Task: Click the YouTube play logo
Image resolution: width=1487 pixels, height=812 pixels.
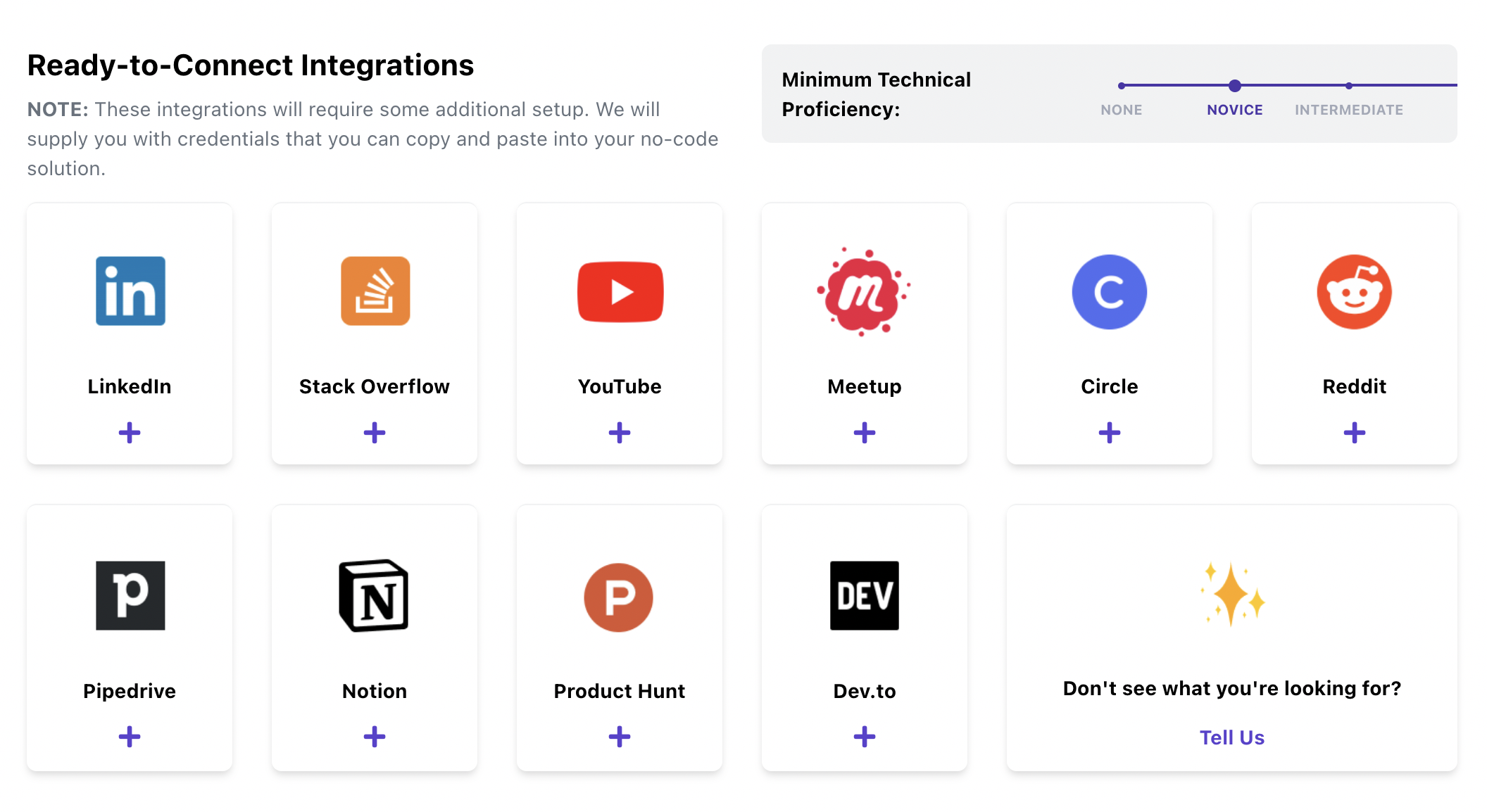Action: [620, 291]
